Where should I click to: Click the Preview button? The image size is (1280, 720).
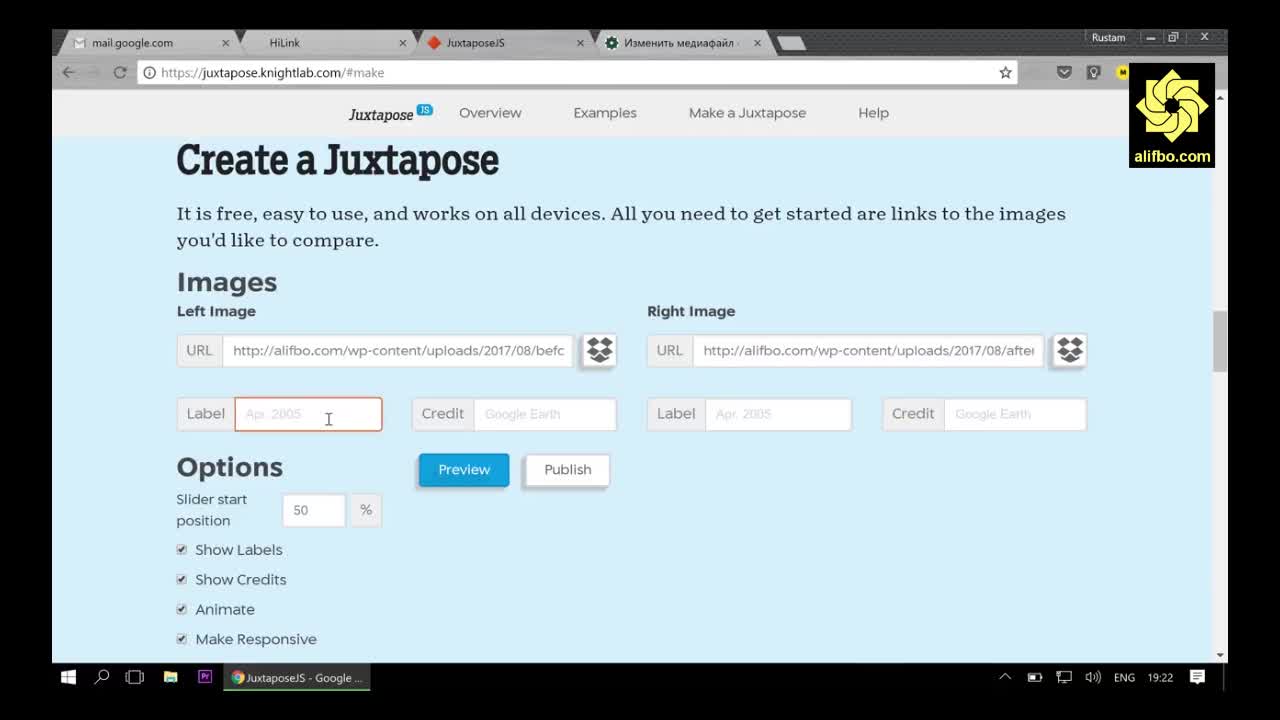(464, 470)
